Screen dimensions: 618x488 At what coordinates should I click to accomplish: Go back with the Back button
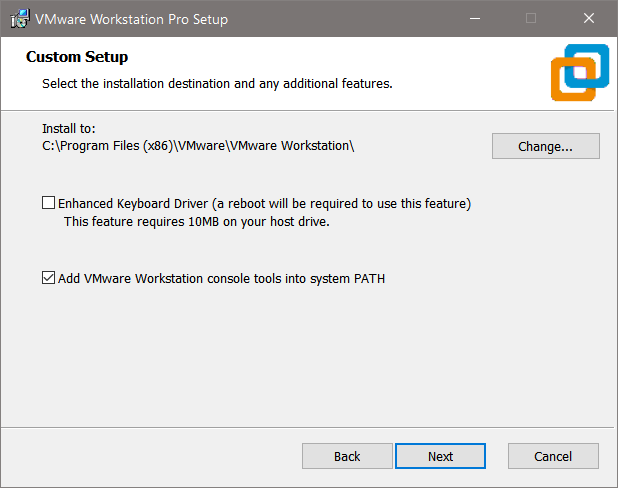coord(347,456)
